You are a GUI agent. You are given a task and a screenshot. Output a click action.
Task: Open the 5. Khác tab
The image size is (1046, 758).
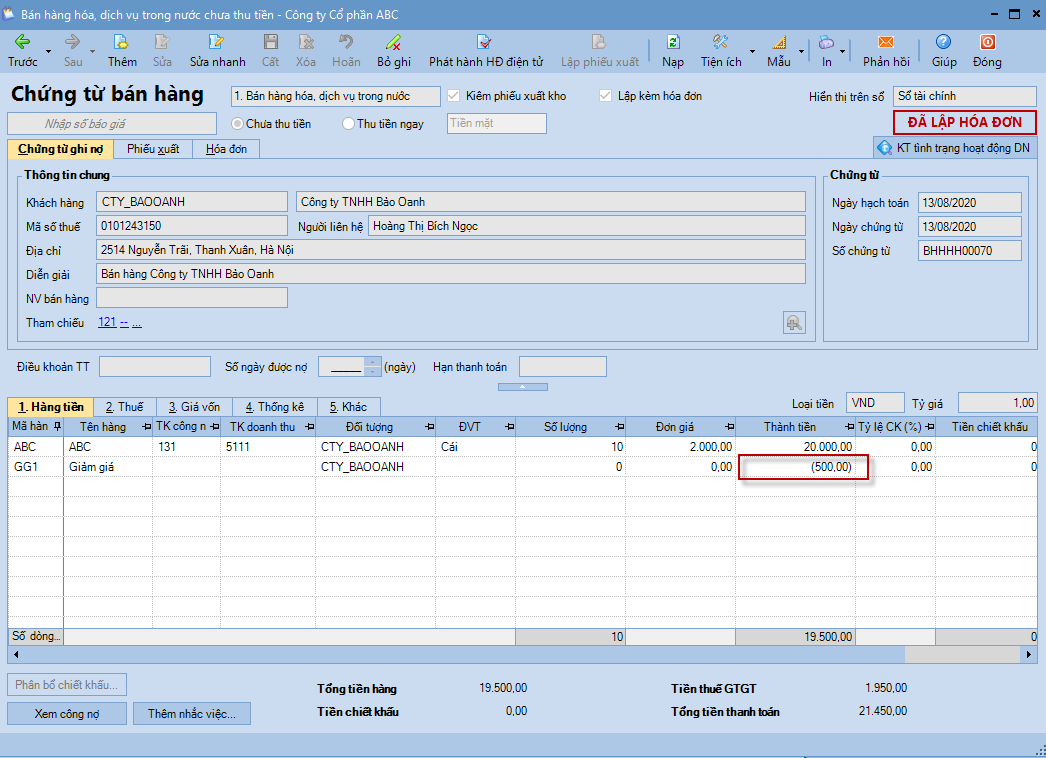(348, 407)
